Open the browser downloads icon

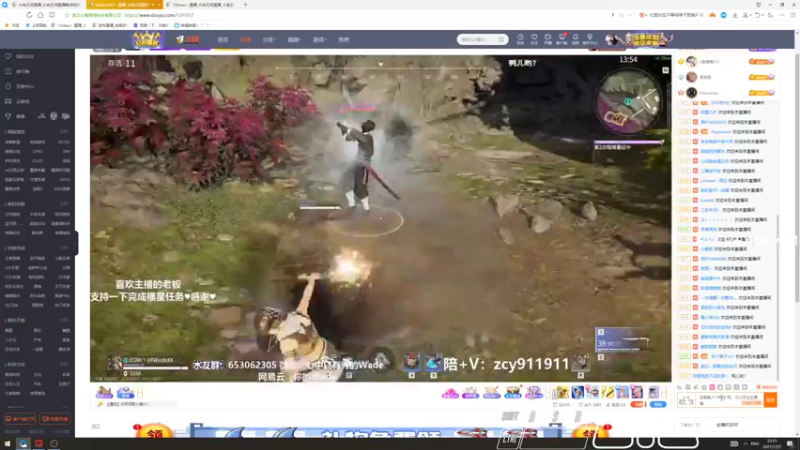tap(735, 15)
